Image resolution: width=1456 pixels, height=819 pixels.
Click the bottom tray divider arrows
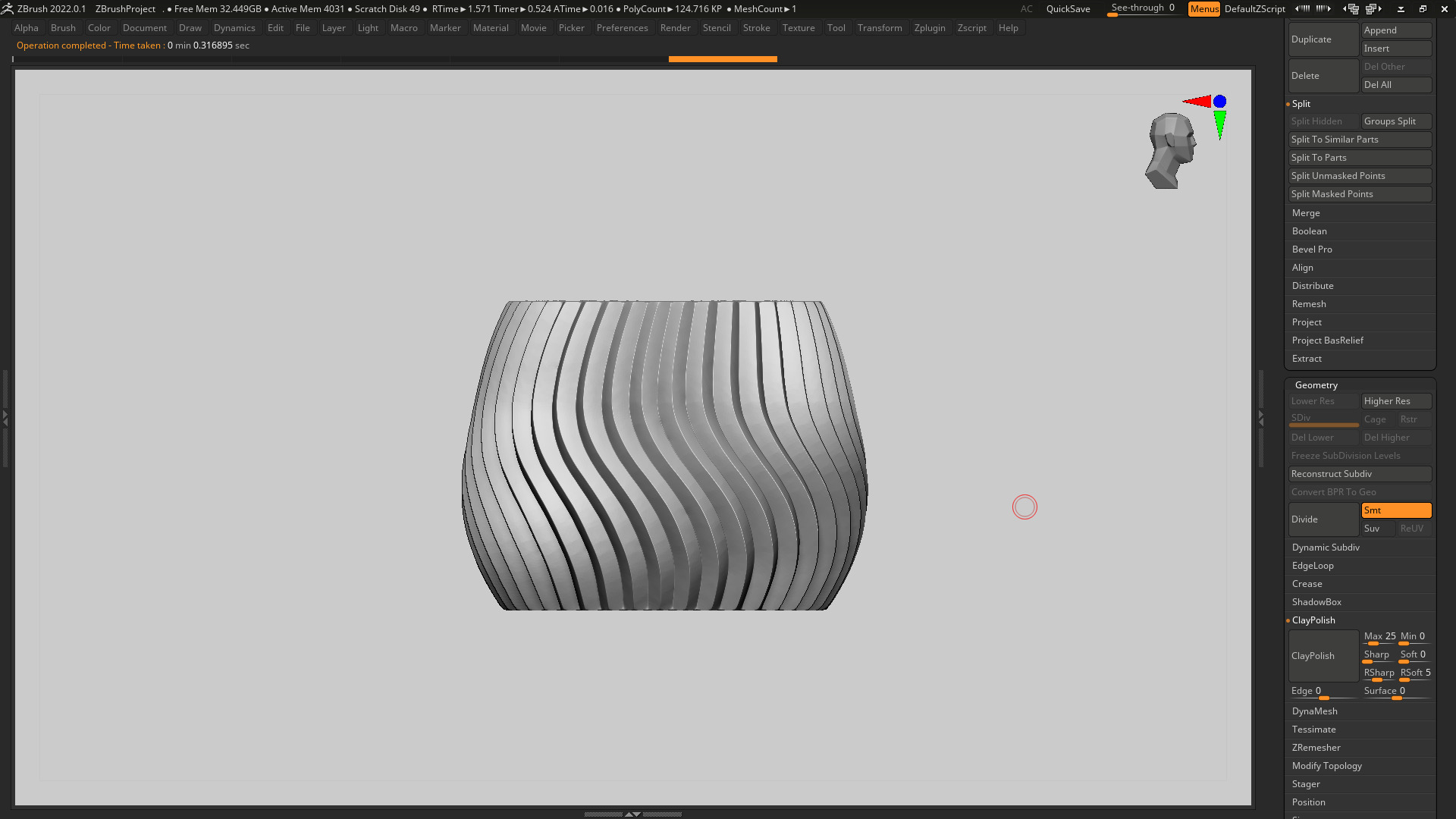[632, 814]
